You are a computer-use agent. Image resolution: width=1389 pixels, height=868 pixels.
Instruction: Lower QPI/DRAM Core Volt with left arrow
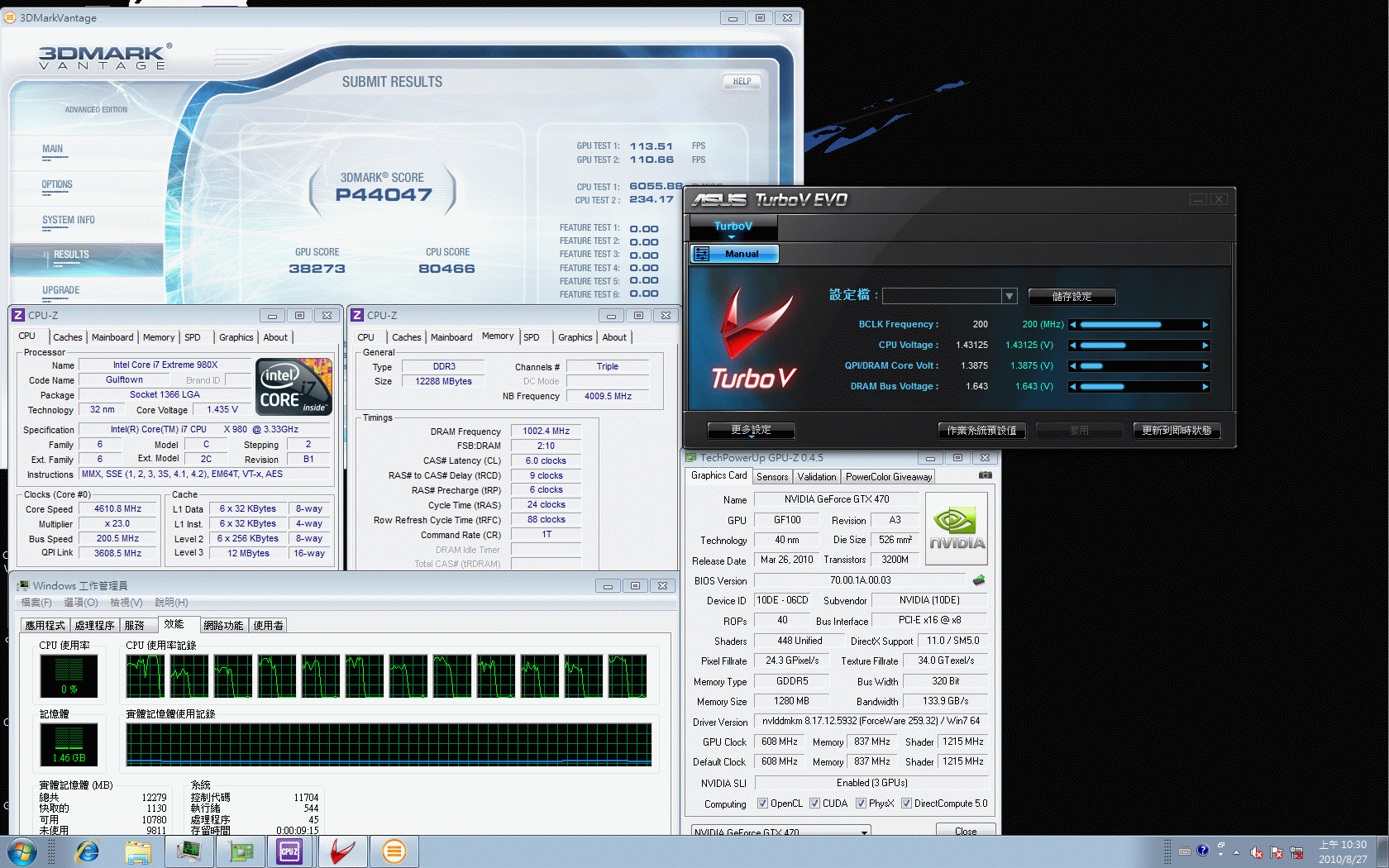pyautogui.click(x=1072, y=366)
